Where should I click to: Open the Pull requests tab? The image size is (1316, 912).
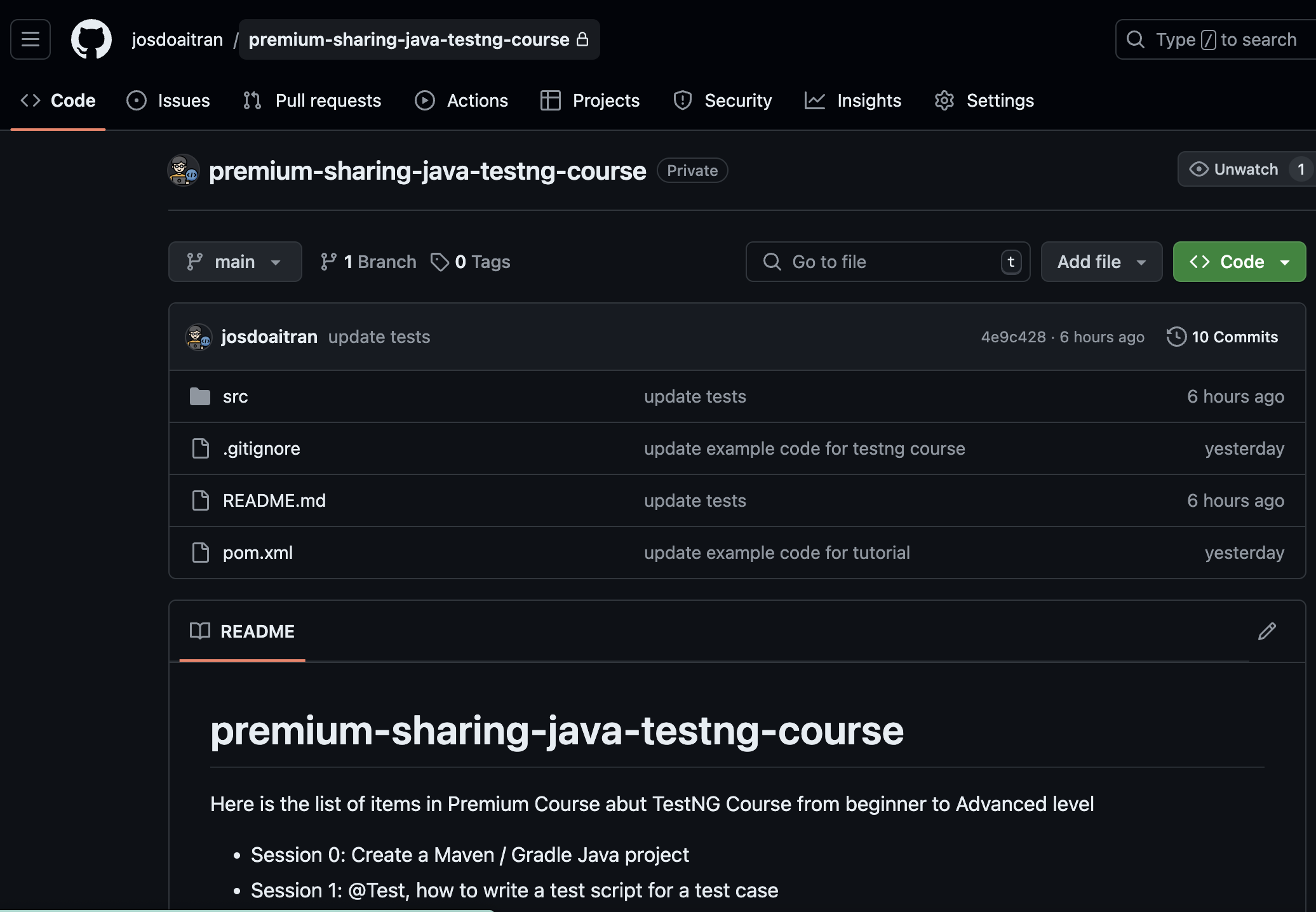click(312, 100)
